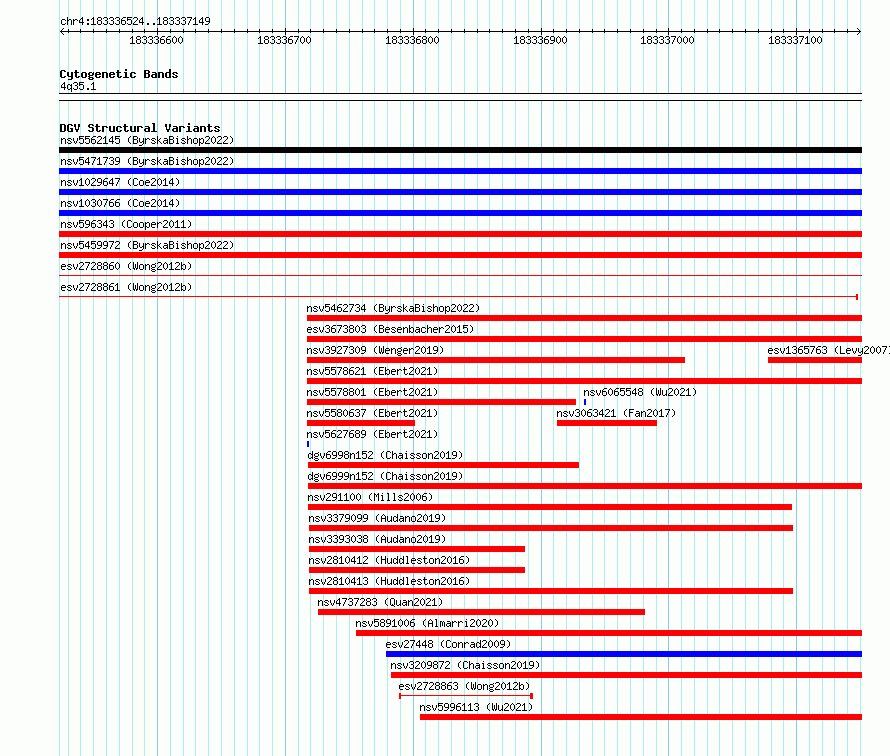Click ruler position 183336600
Viewport: 890px width, 756px height.
pos(157,40)
